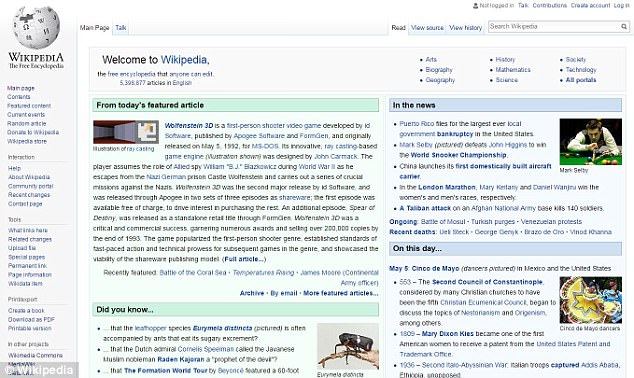Open the Help link in sidebar
The height and width of the screenshot is (378, 634).
[14, 168]
